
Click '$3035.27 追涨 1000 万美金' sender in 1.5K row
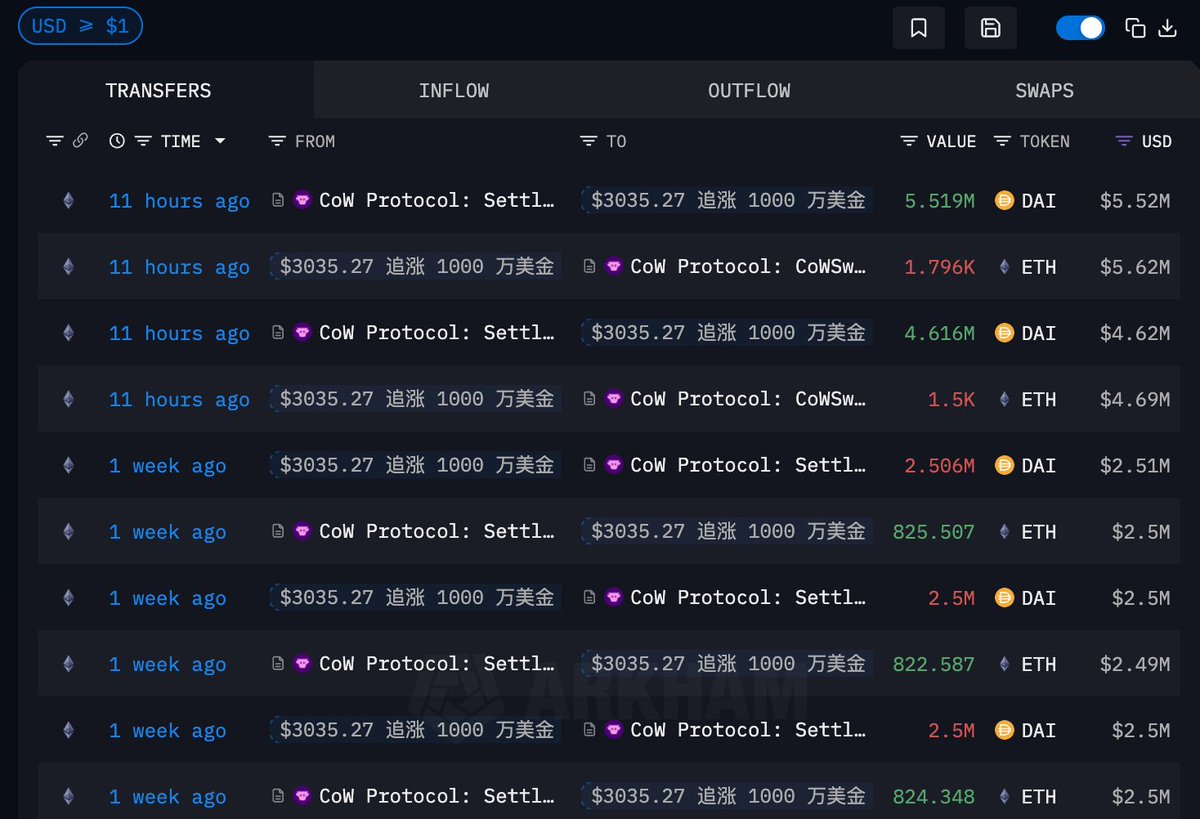[x=416, y=399]
